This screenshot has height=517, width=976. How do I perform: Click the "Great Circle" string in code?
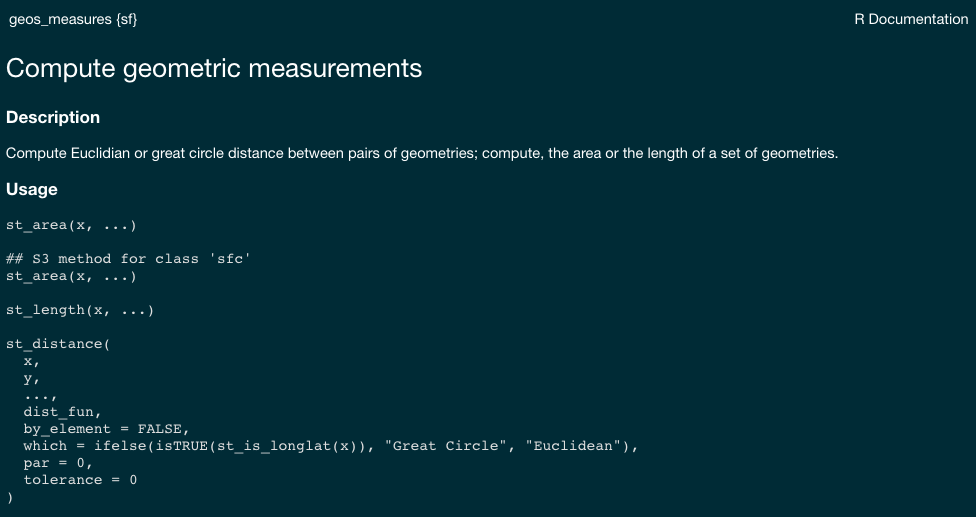pyautogui.click(x=446, y=446)
